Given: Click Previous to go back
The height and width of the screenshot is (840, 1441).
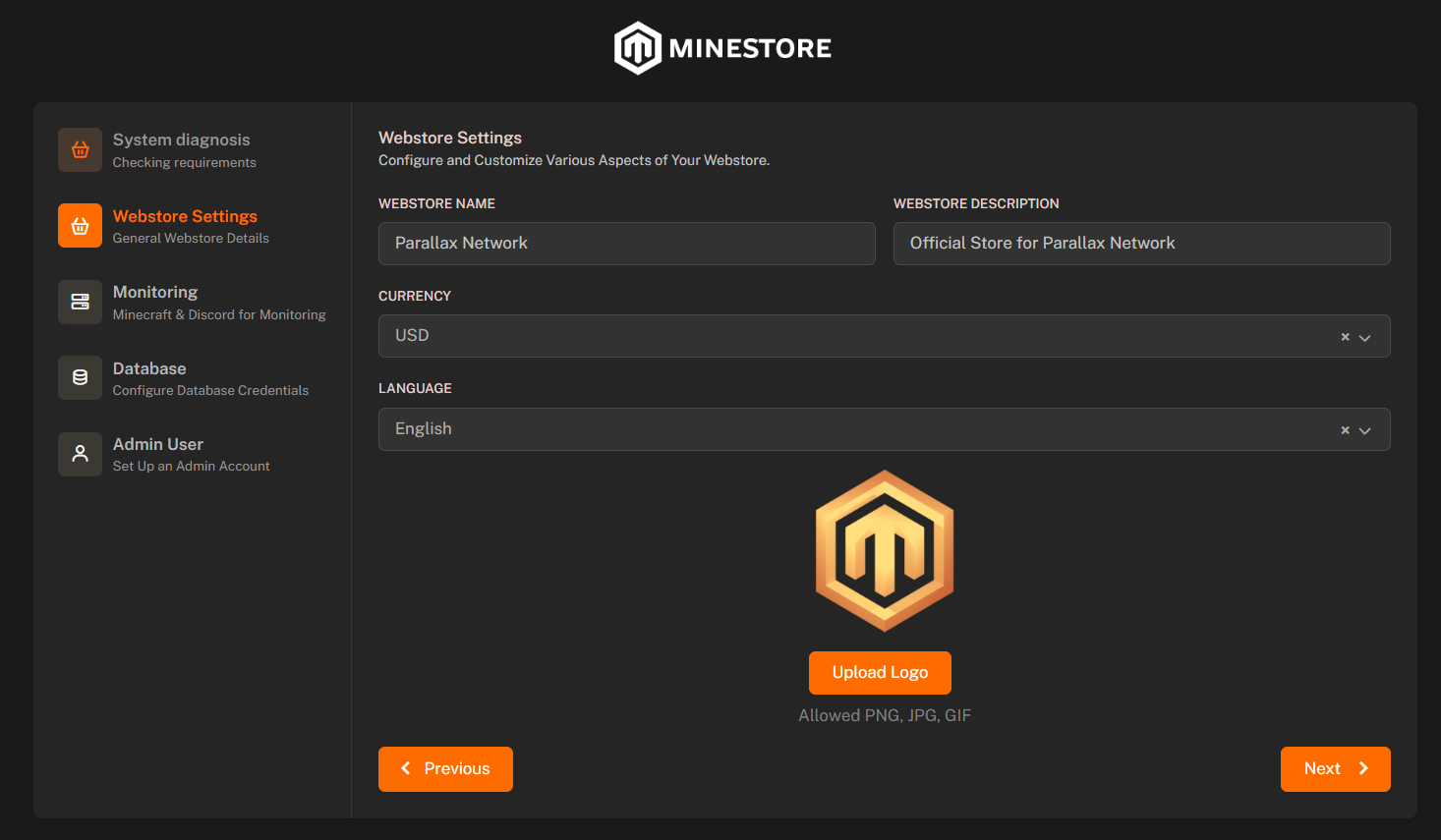Looking at the screenshot, I should pos(445,768).
